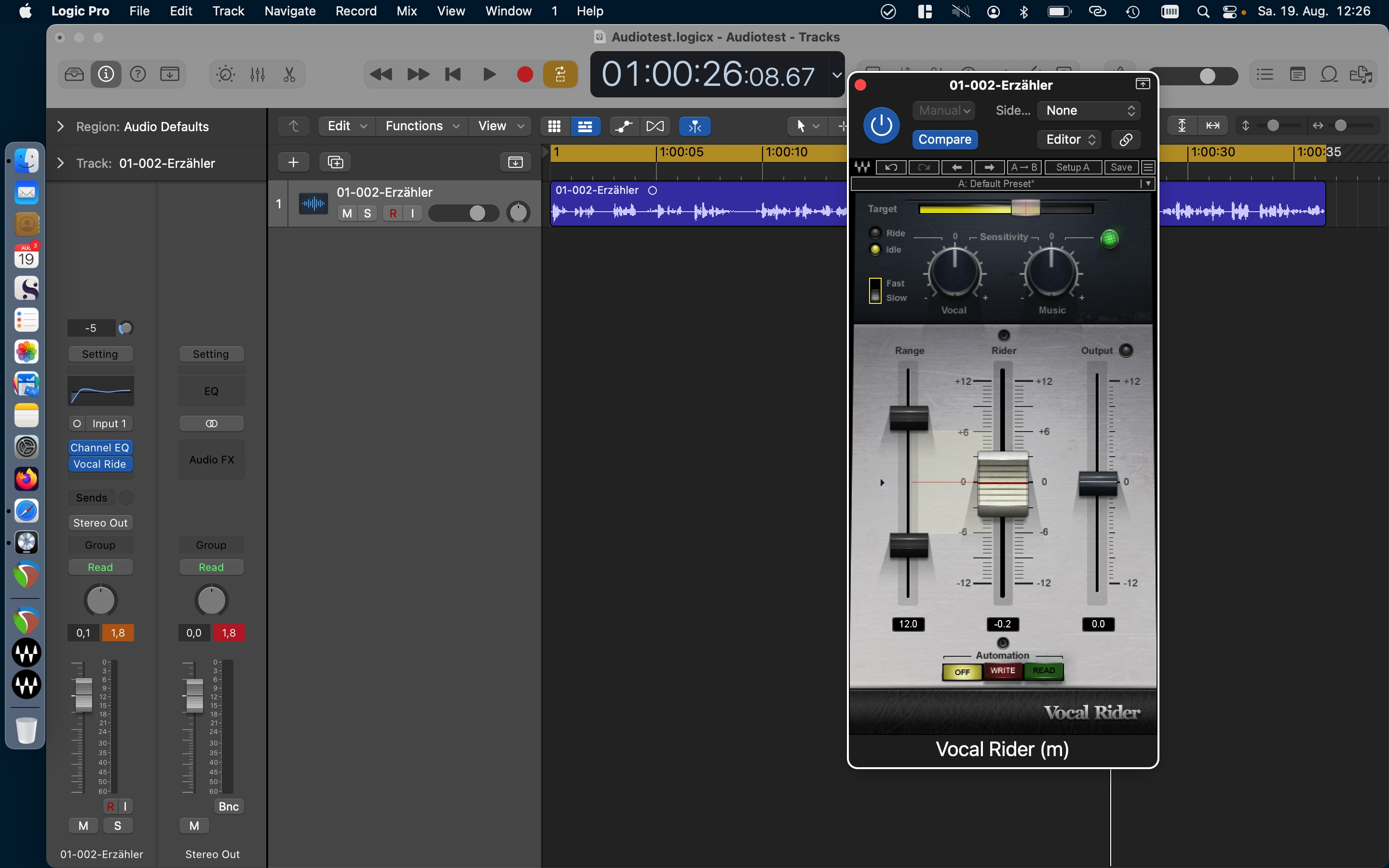Open the plugin Editor view dropdown

click(x=1069, y=139)
